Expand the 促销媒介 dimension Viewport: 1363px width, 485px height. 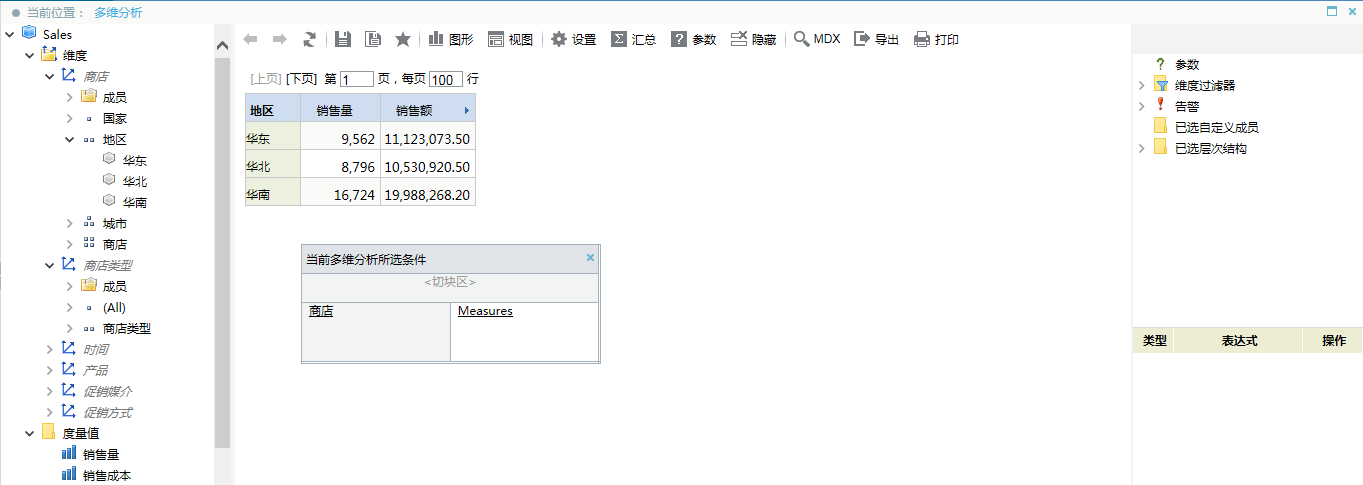49,391
